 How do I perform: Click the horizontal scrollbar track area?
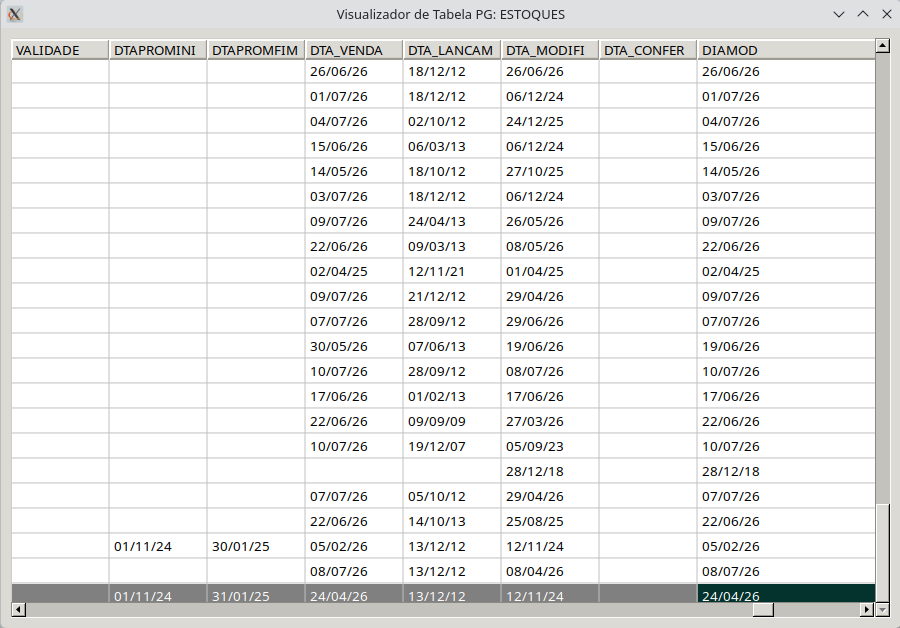(389, 610)
